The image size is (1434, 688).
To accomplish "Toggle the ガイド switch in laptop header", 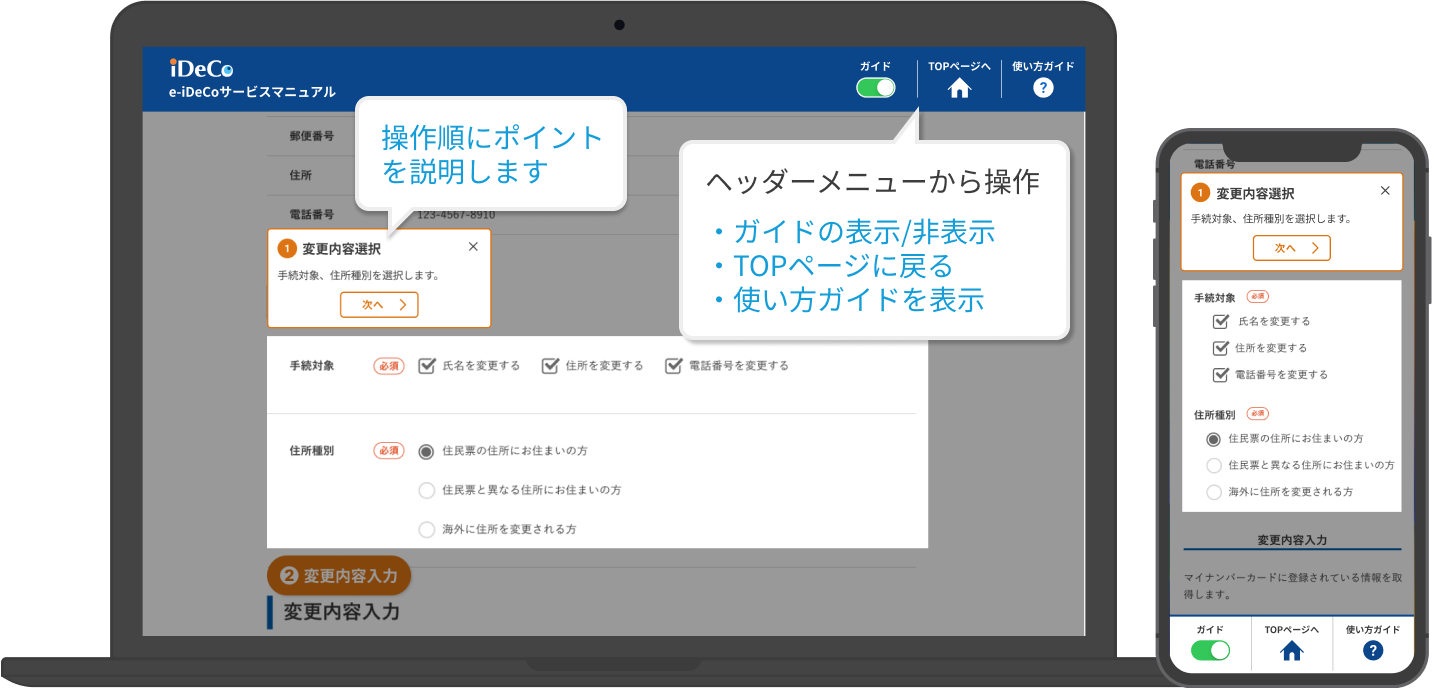I will click(x=876, y=88).
